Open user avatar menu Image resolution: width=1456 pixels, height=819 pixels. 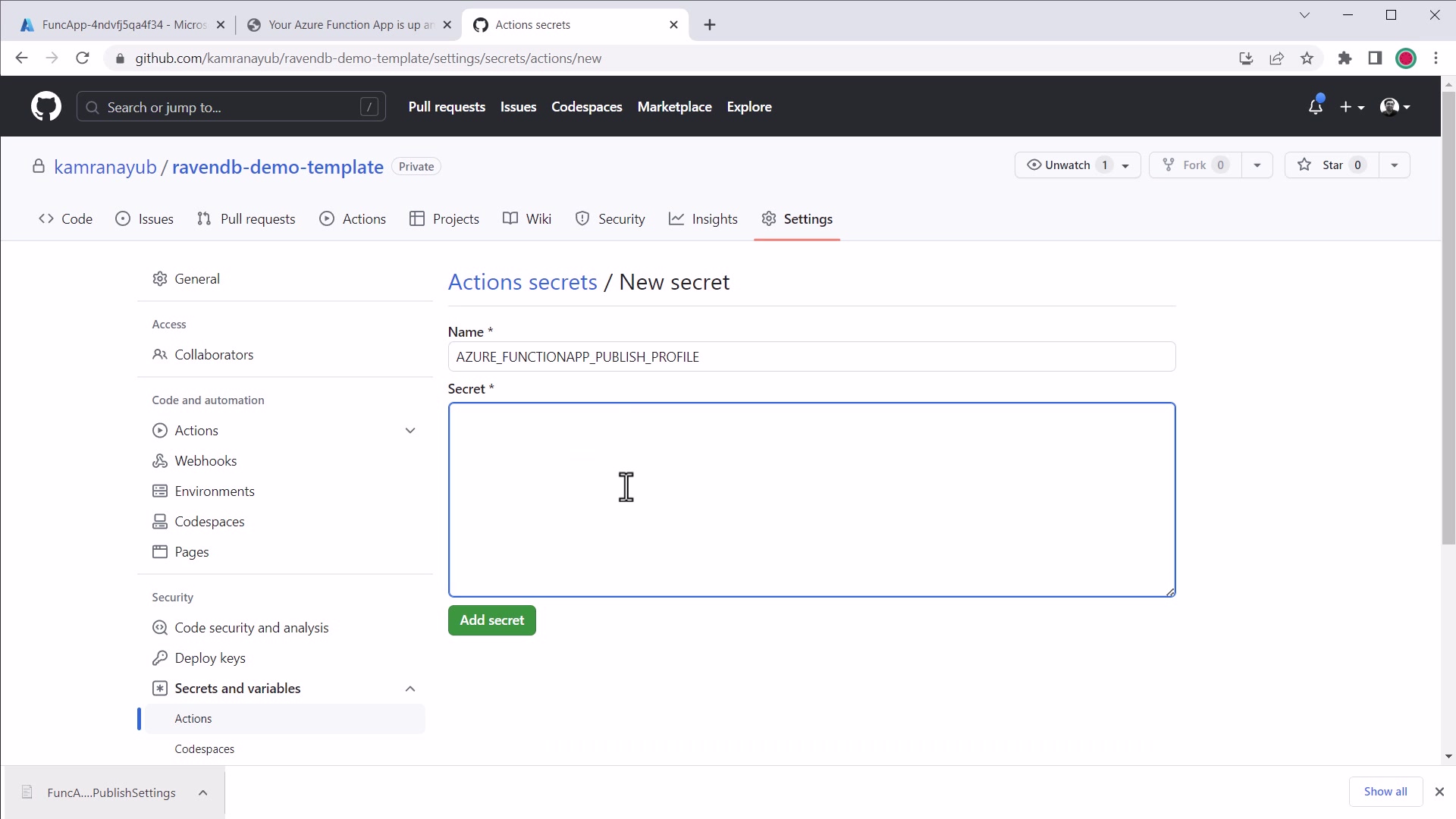point(1395,107)
